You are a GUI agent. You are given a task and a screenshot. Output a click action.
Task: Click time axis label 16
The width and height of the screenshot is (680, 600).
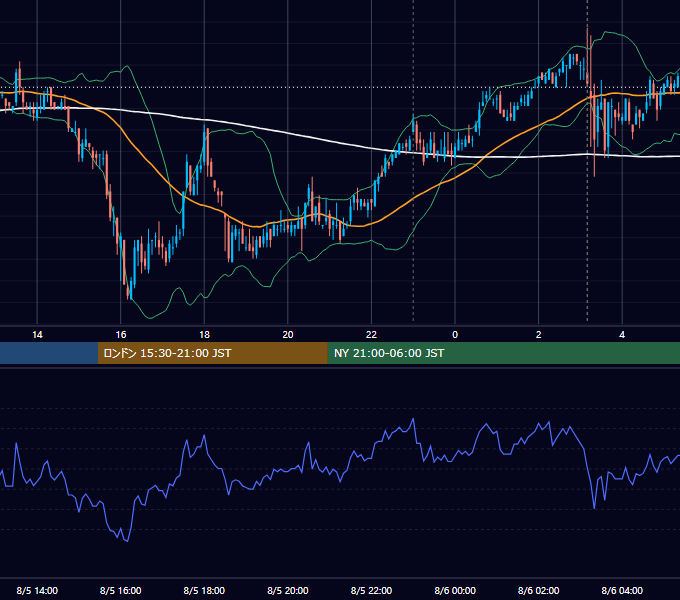pos(121,334)
